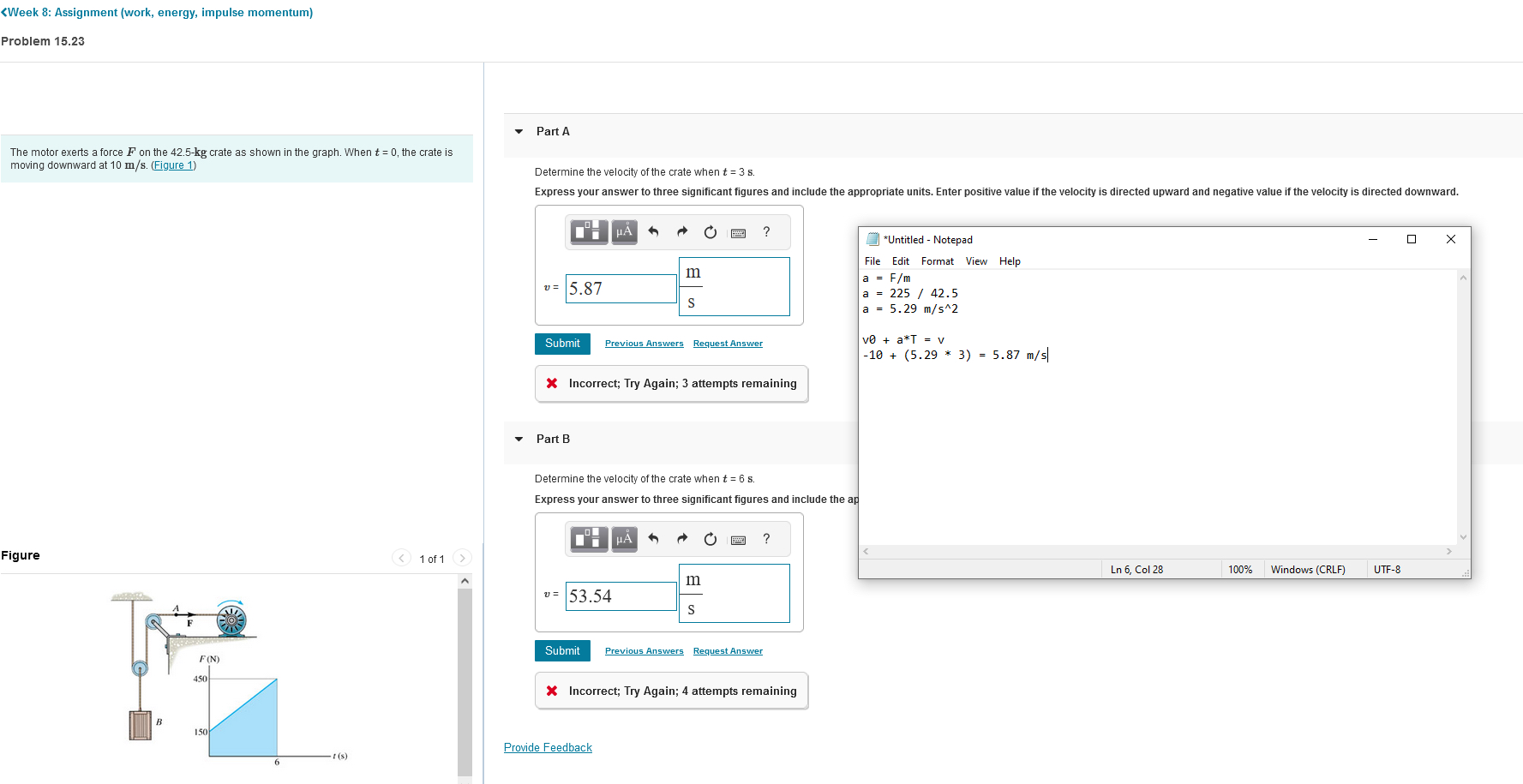Open Request Answer for Part B

click(728, 651)
